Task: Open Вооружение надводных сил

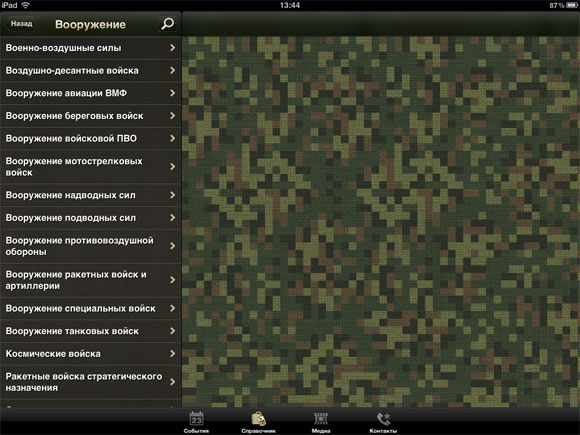Action: [x=91, y=195]
